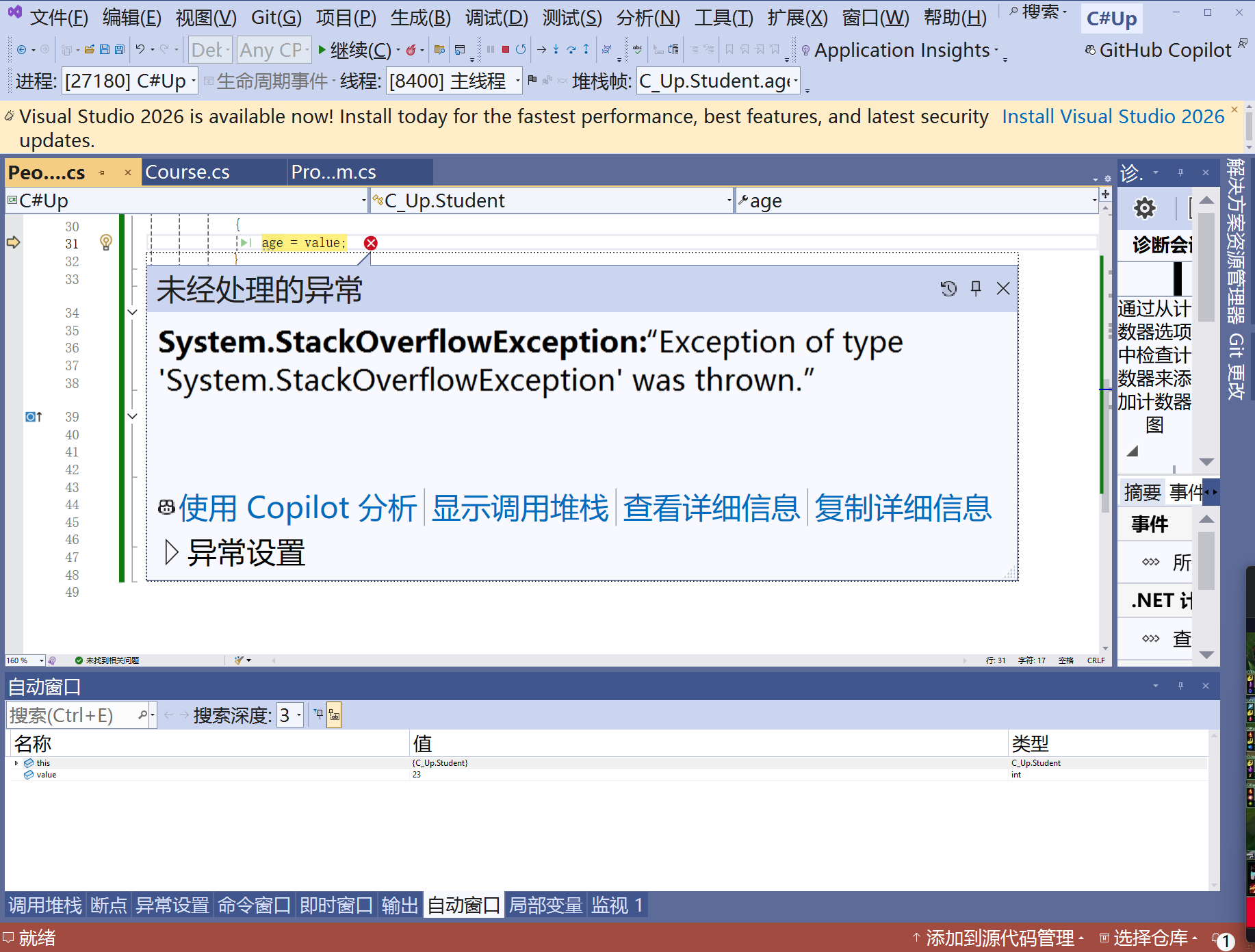
Task: Click 使用 Copilot 分析 link
Action: point(298,507)
